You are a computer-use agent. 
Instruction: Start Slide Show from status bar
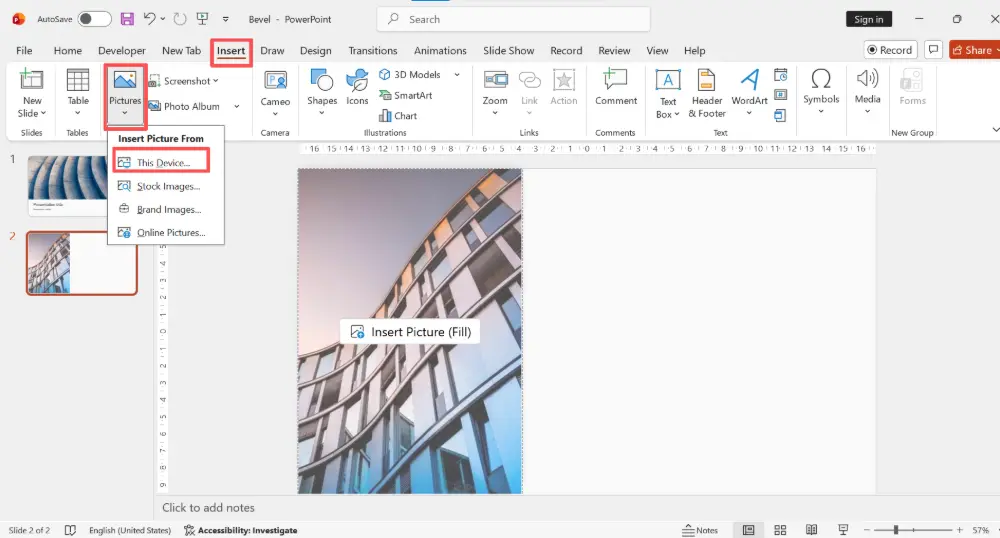pos(843,530)
